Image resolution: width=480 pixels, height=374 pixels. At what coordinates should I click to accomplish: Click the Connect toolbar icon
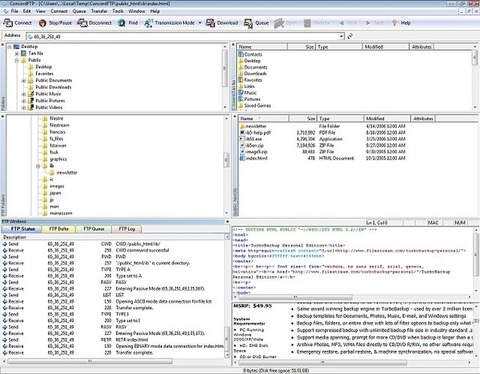8,23
